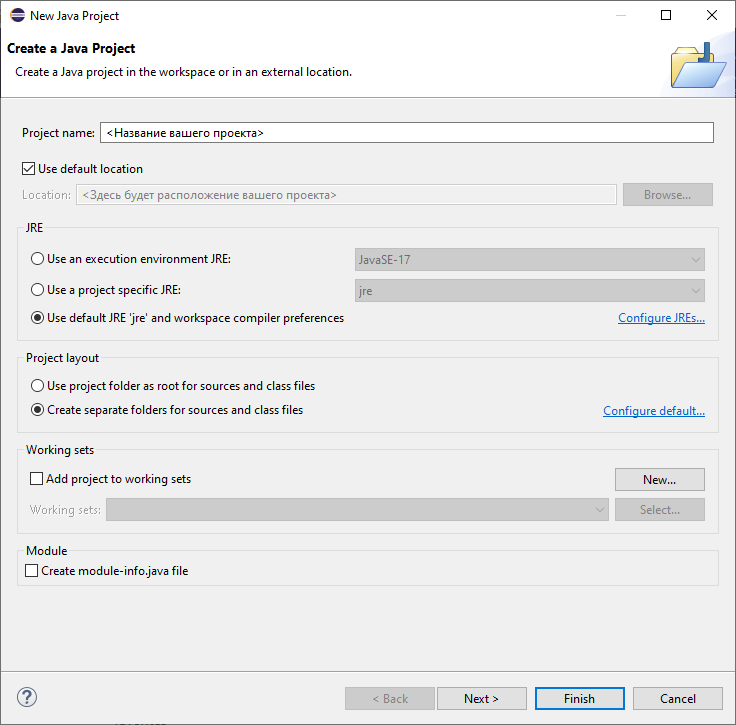Screen dimensions: 736x725
Task: Click the Project layout group label
Action: (x=62, y=358)
